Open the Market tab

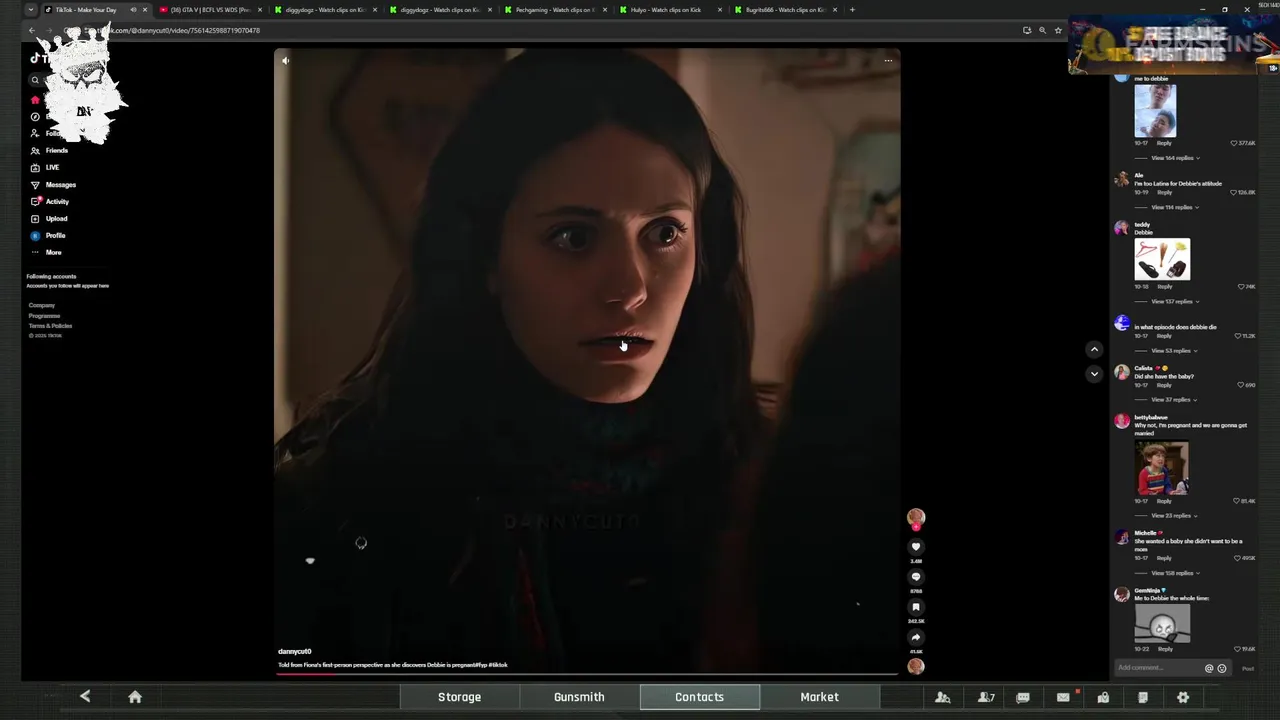(819, 697)
